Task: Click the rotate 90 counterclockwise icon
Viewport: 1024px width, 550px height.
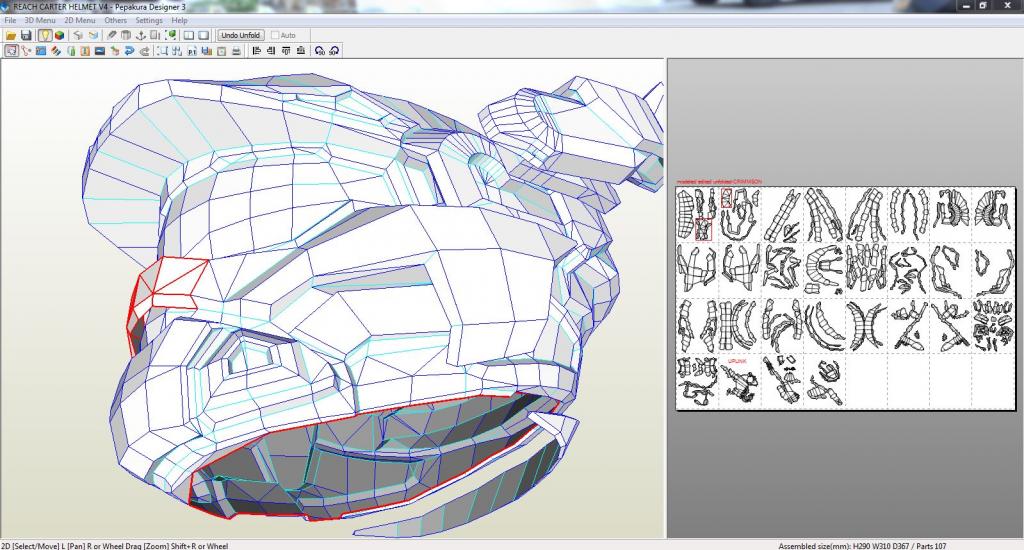Action: [319, 51]
